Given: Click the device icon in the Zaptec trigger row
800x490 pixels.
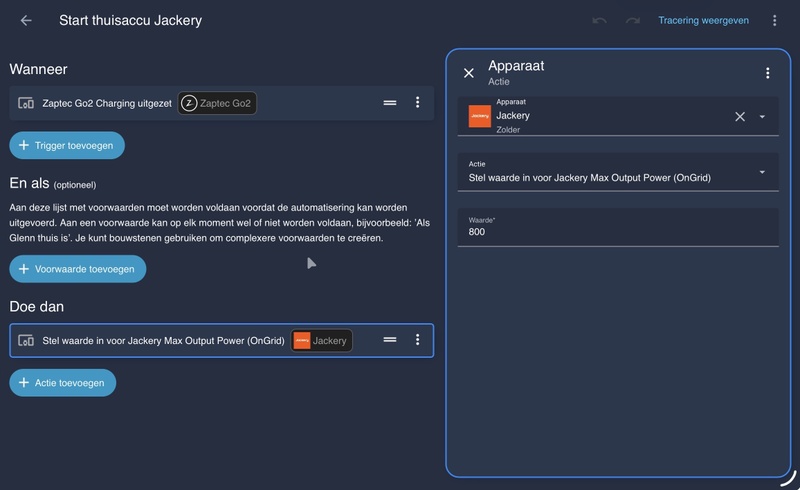Looking at the screenshot, I should pyautogui.click(x=26, y=103).
